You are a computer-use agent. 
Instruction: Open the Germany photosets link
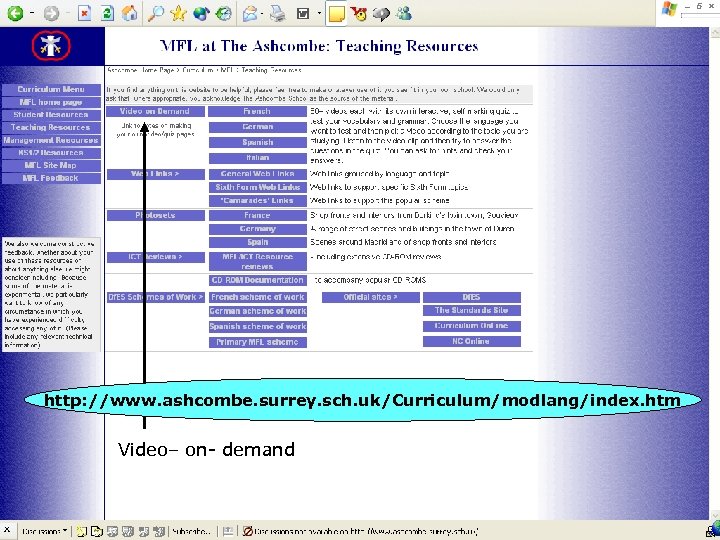click(258, 229)
